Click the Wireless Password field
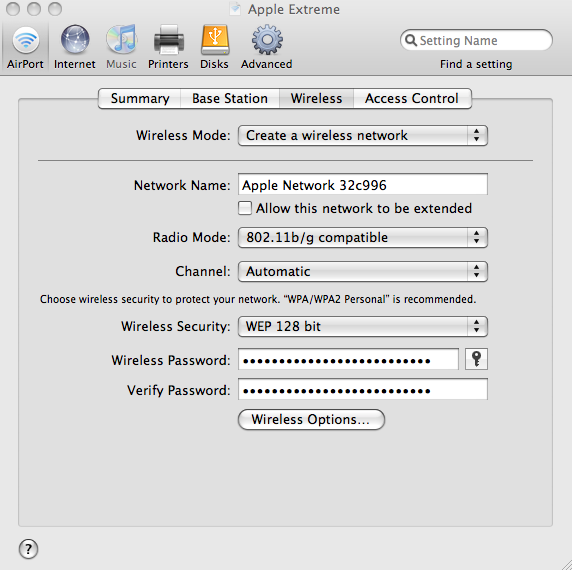Image resolution: width=572 pixels, height=570 pixels. [348, 360]
